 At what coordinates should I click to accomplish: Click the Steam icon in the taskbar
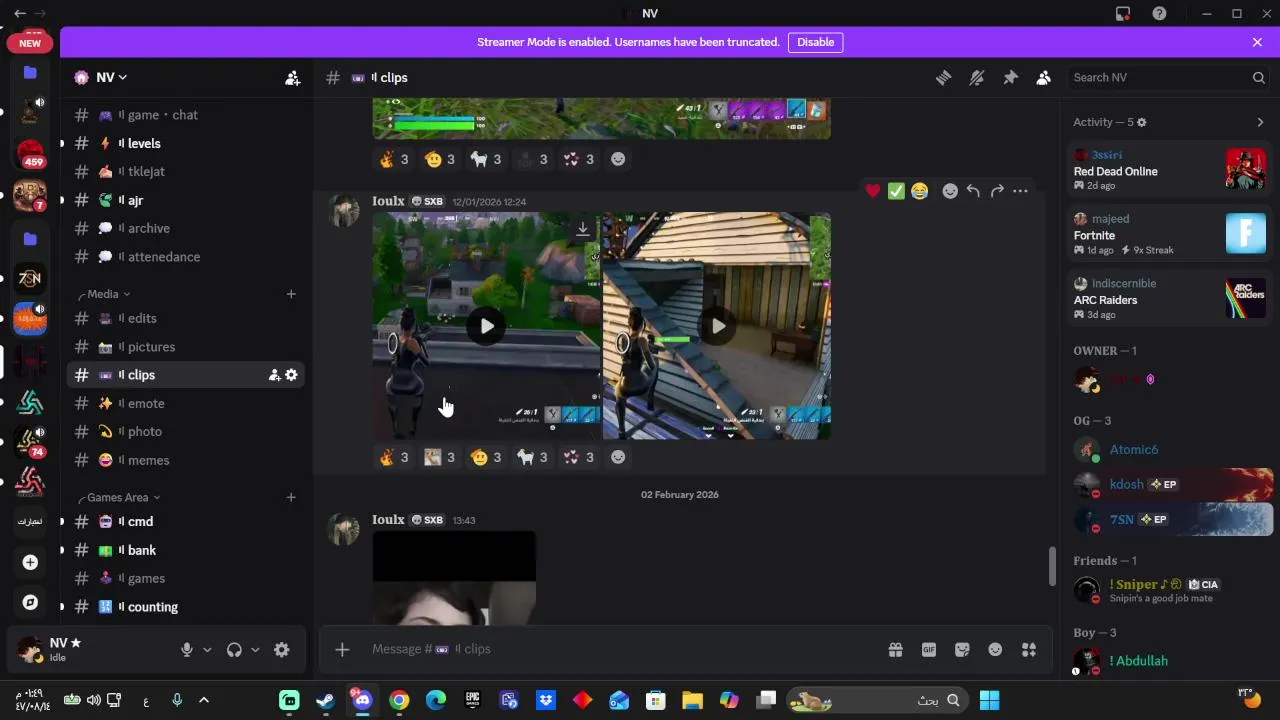coord(326,700)
